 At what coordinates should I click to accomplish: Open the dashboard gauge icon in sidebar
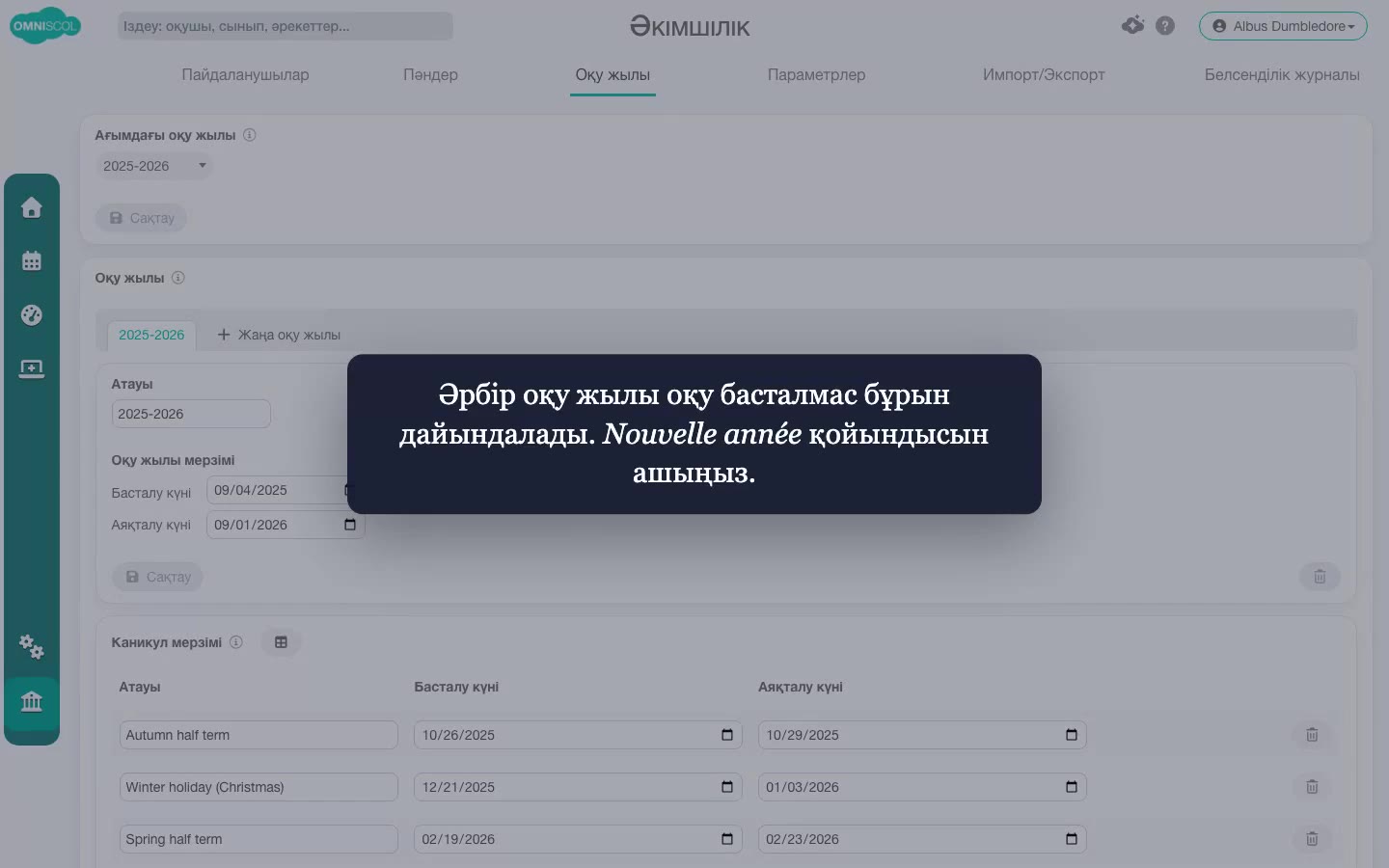click(32, 314)
